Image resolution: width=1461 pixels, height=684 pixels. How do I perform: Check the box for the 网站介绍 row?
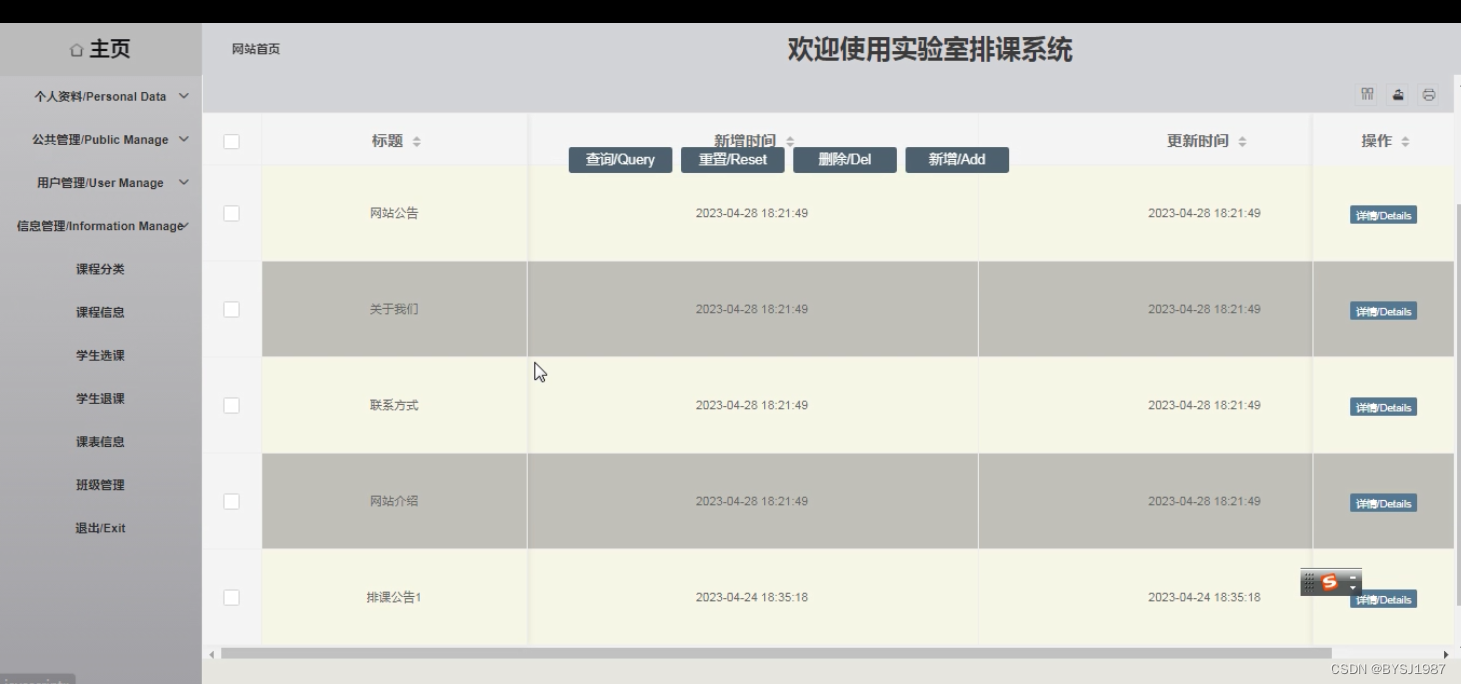pos(231,501)
